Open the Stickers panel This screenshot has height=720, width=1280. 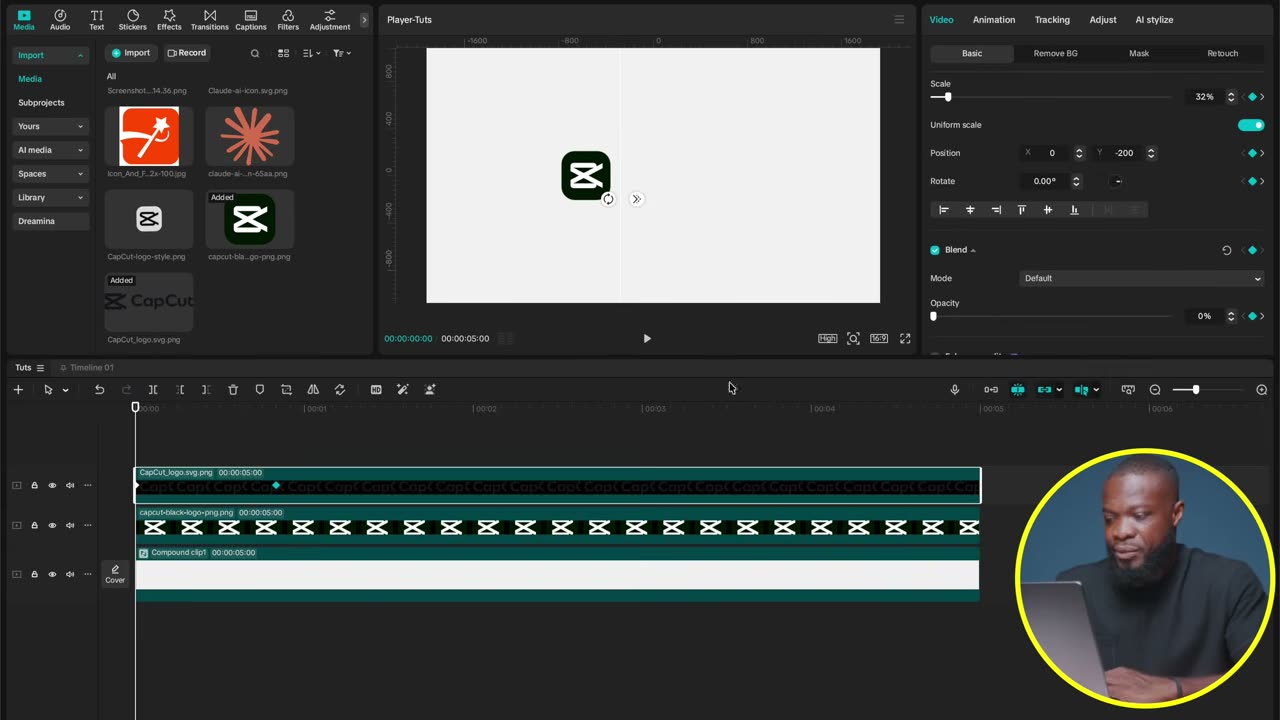point(132,20)
